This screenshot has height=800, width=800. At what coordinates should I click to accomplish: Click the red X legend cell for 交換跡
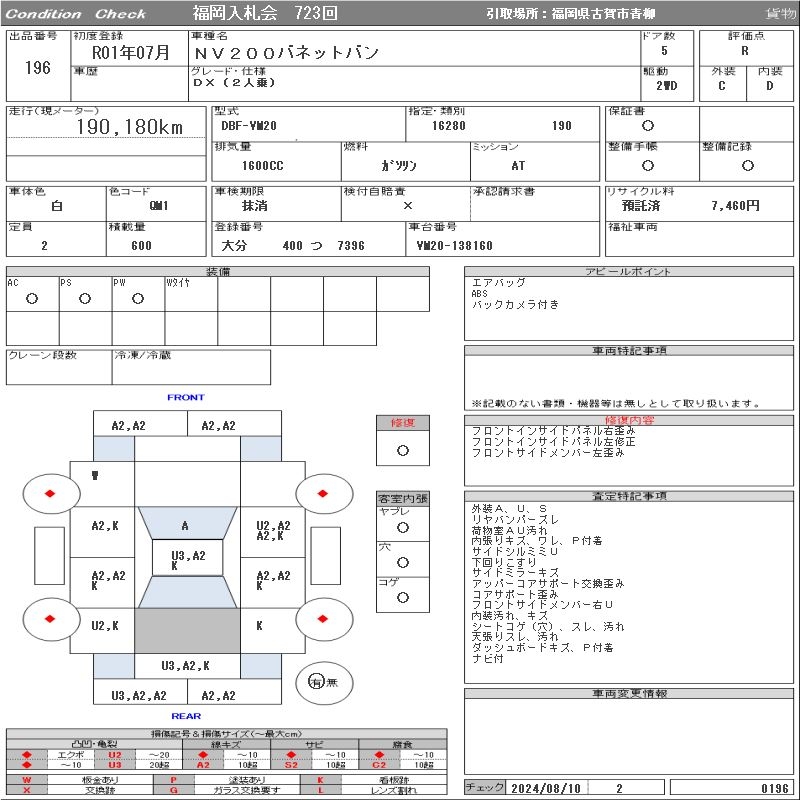[27, 790]
